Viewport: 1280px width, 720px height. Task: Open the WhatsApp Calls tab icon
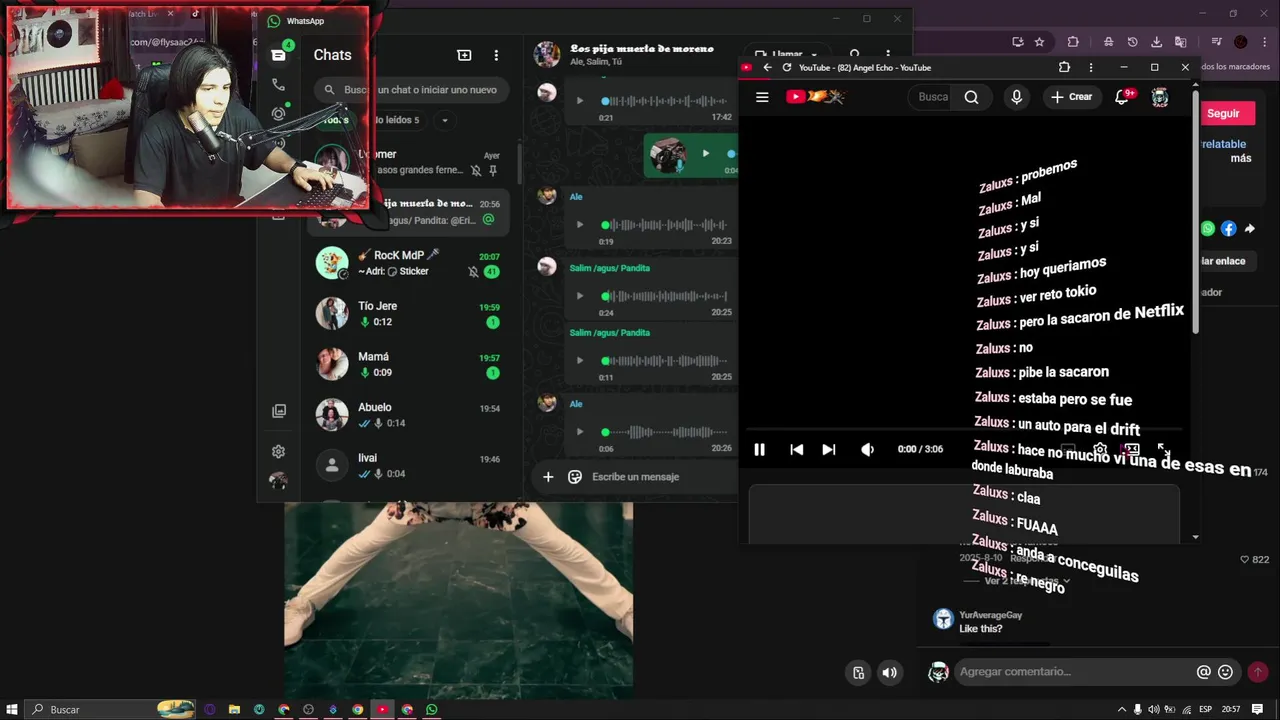(x=278, y=85)
